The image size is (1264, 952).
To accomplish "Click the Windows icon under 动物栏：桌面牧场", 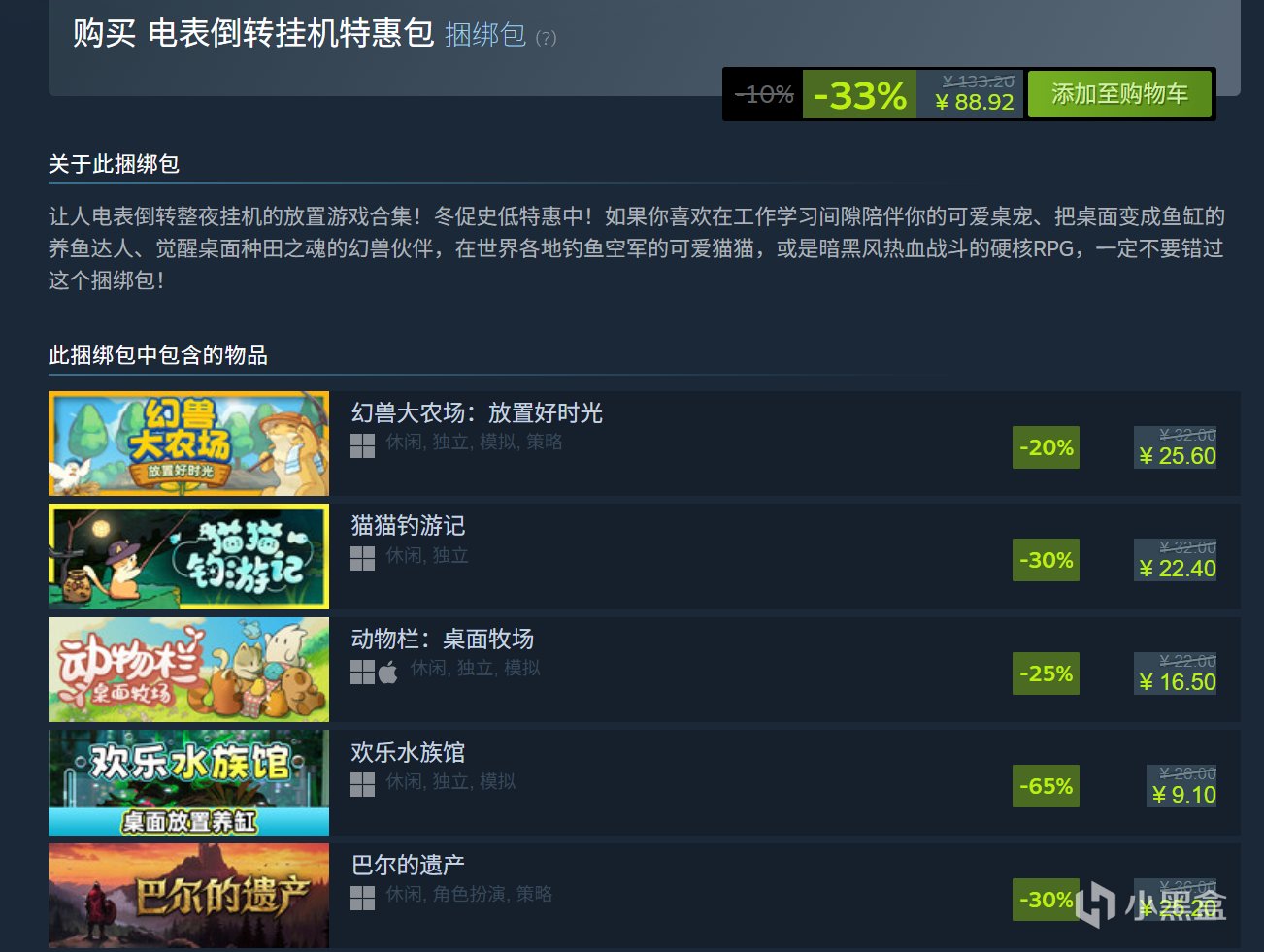I will click(362, 672).
